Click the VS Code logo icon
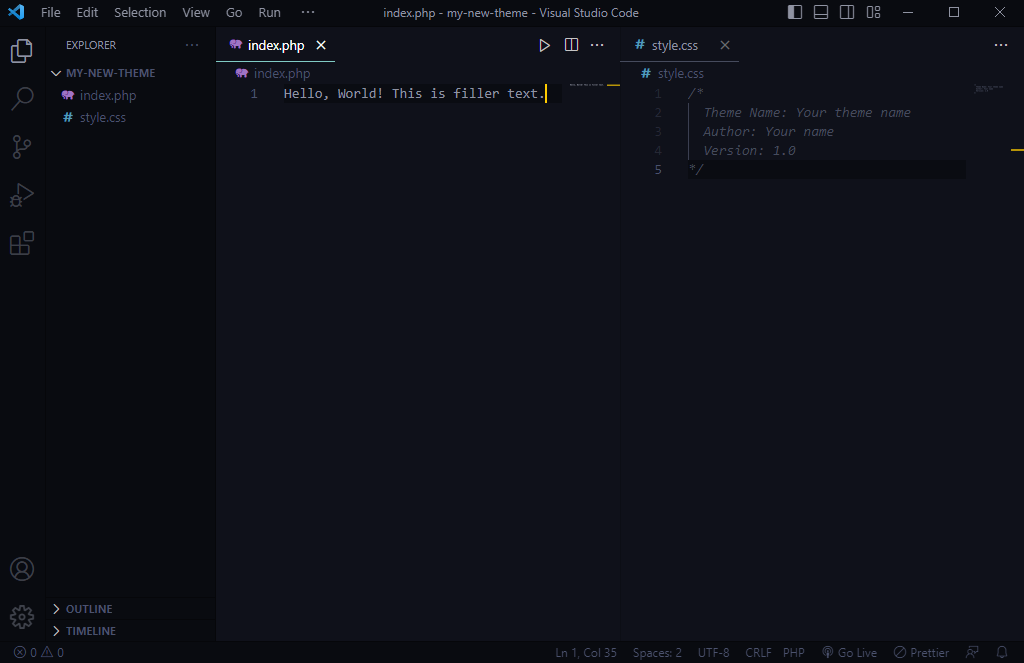The height and width of the screenshot is (663, 1024). 16,12
